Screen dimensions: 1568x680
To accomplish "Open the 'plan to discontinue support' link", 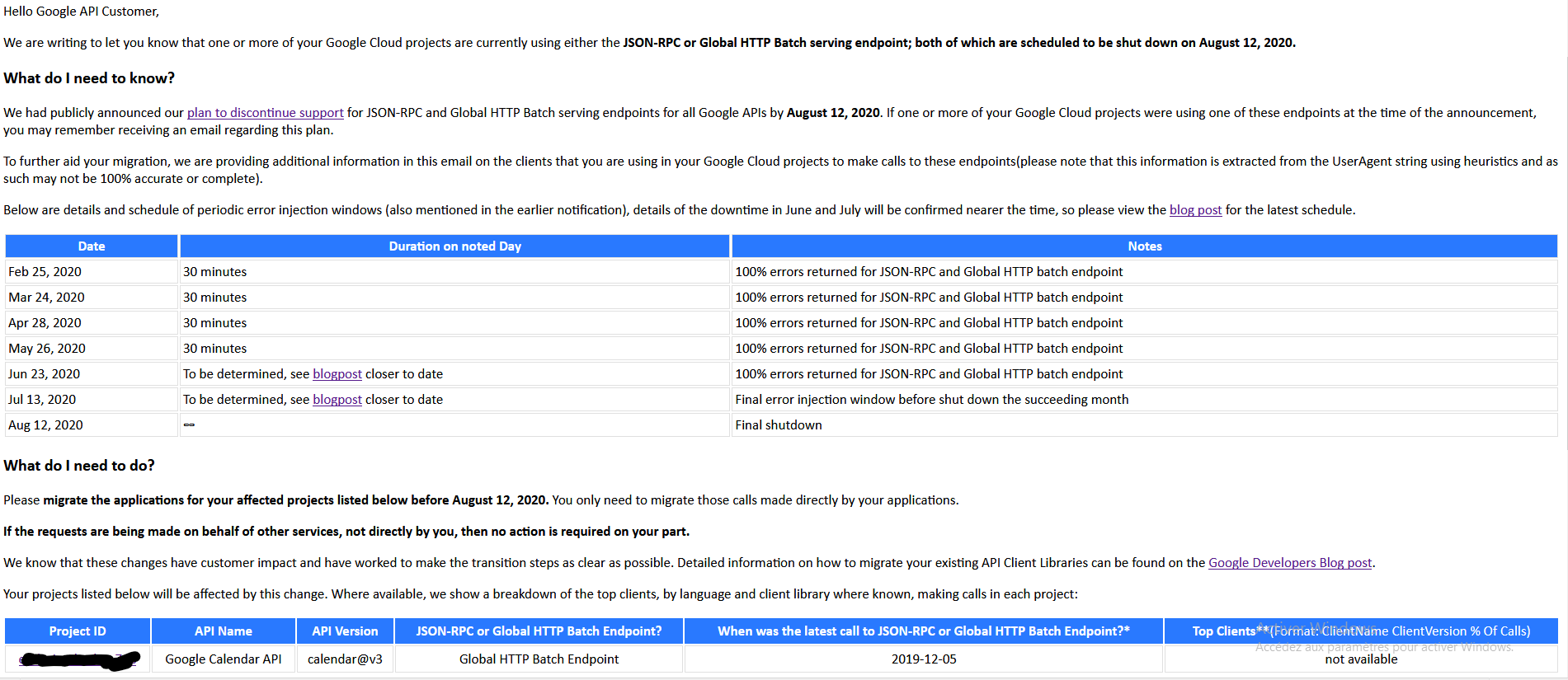I will 265,113.
